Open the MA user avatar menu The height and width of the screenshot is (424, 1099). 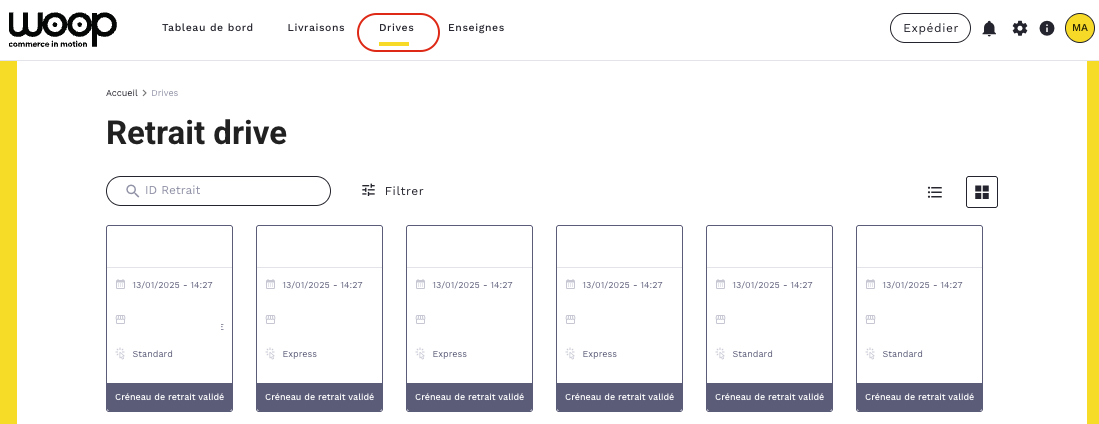coord(1079,28)
